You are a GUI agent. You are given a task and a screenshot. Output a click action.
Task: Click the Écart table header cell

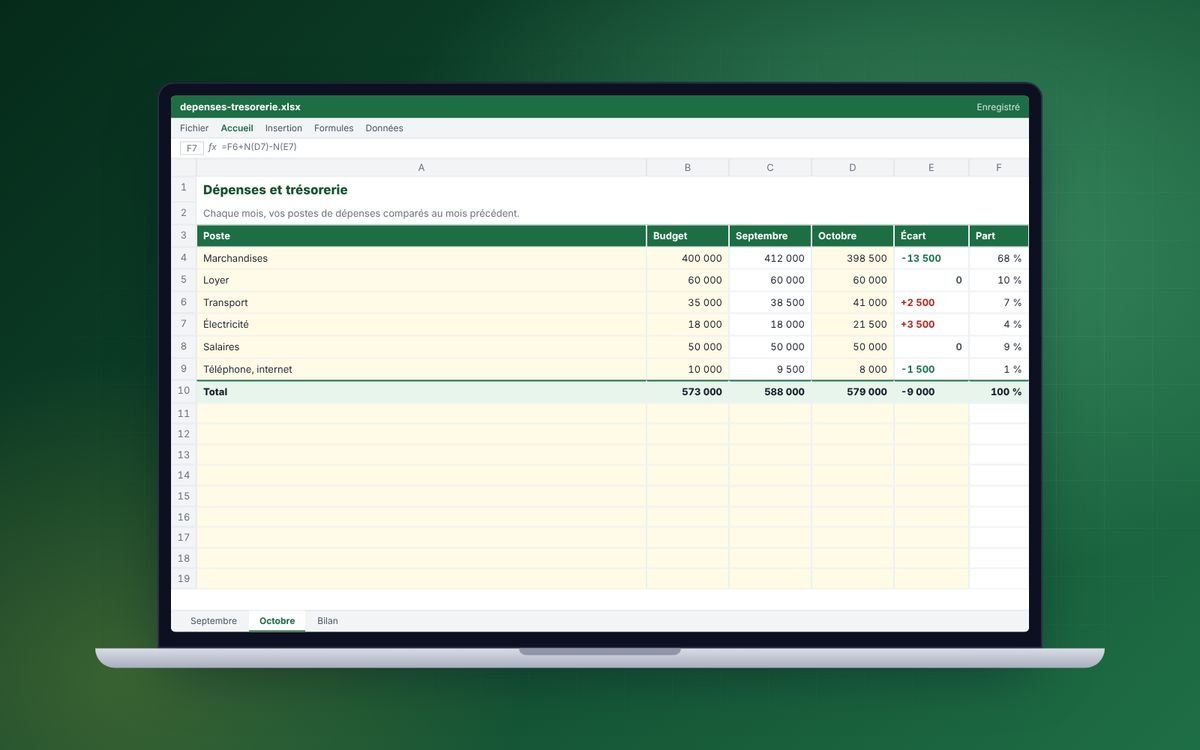coord(931,236)
